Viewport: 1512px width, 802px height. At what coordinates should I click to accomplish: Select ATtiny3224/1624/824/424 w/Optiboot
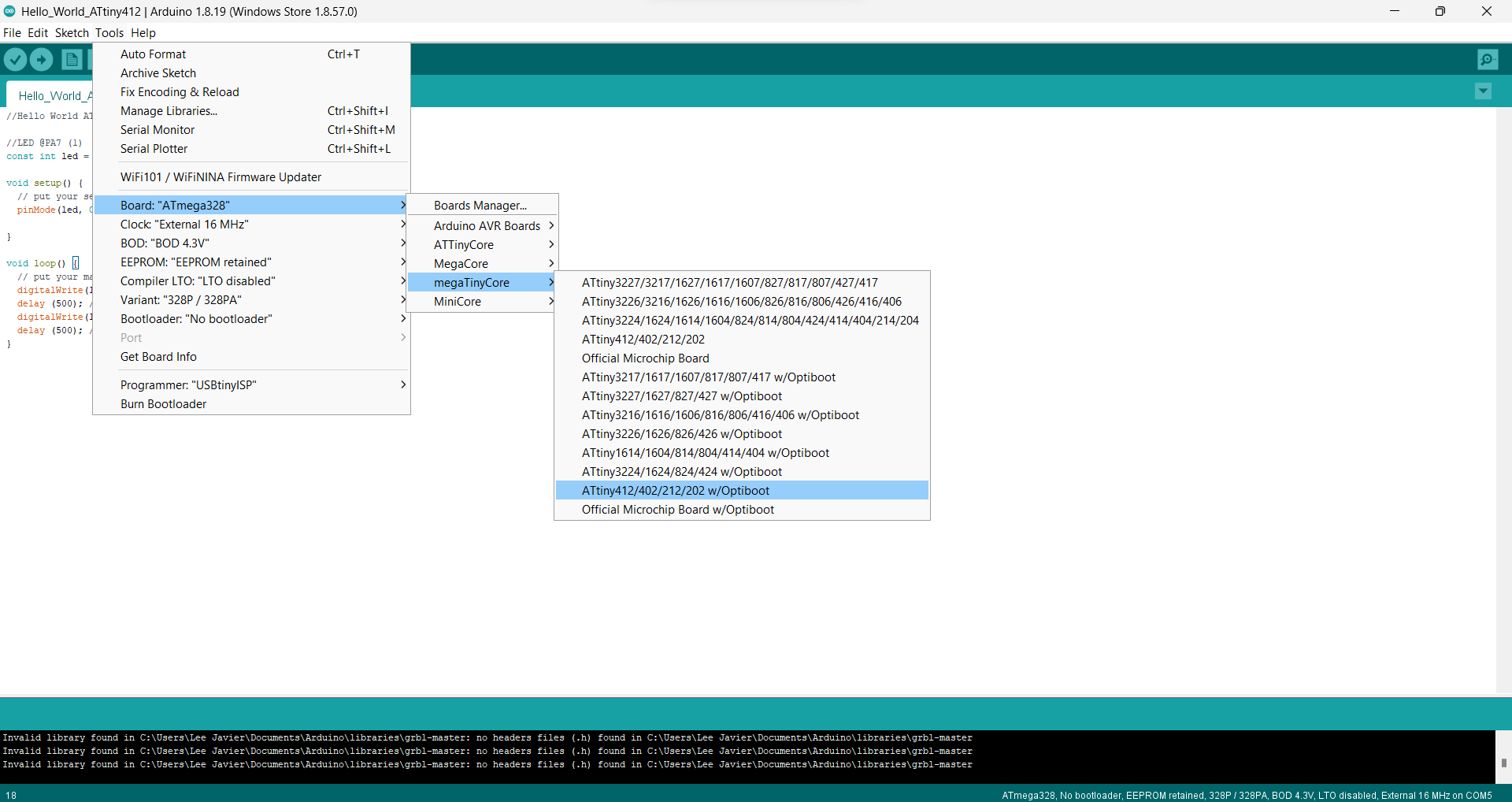coord(742,472)
